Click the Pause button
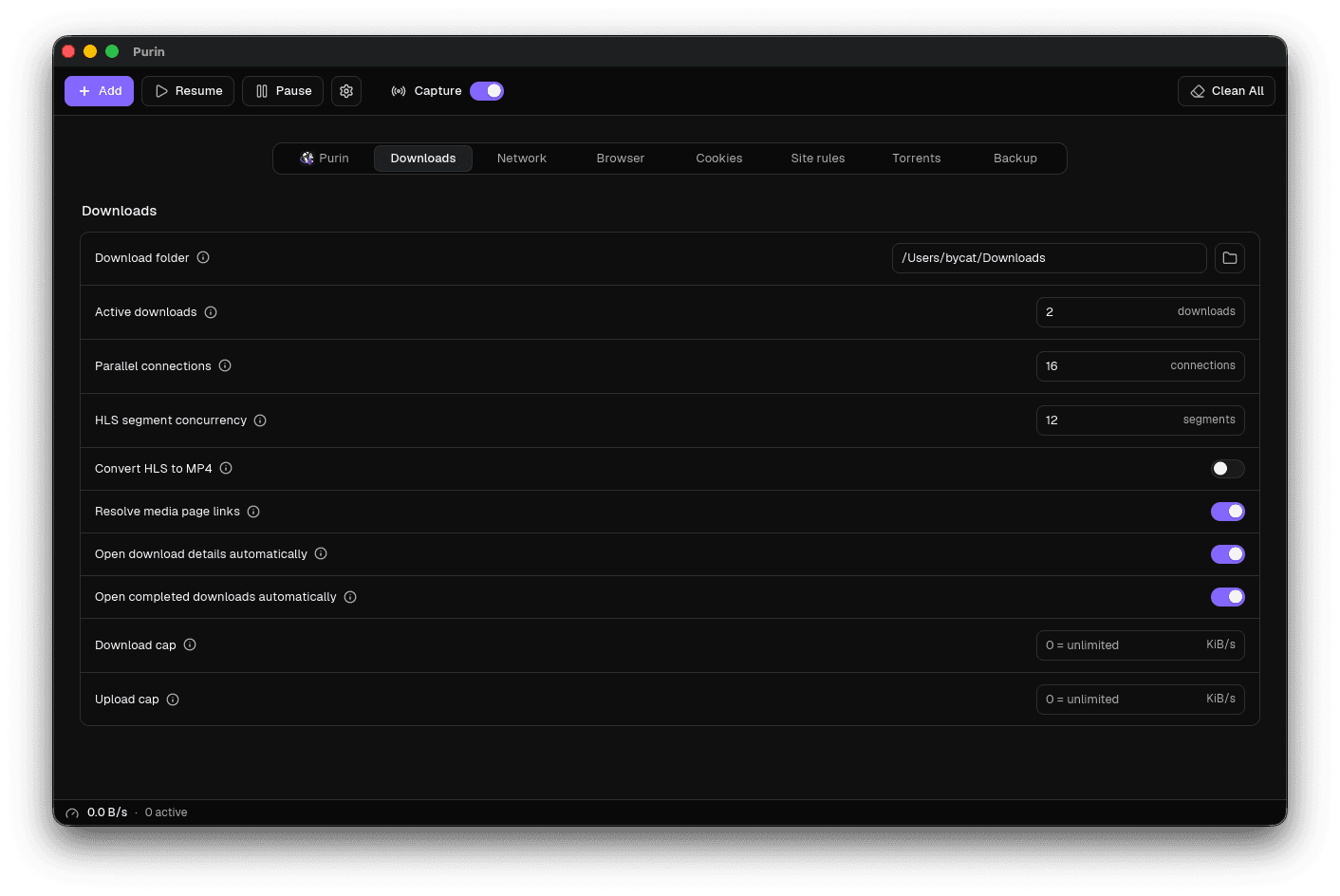The width and height of the screenshot is (1340, 896). coord(283,91)
